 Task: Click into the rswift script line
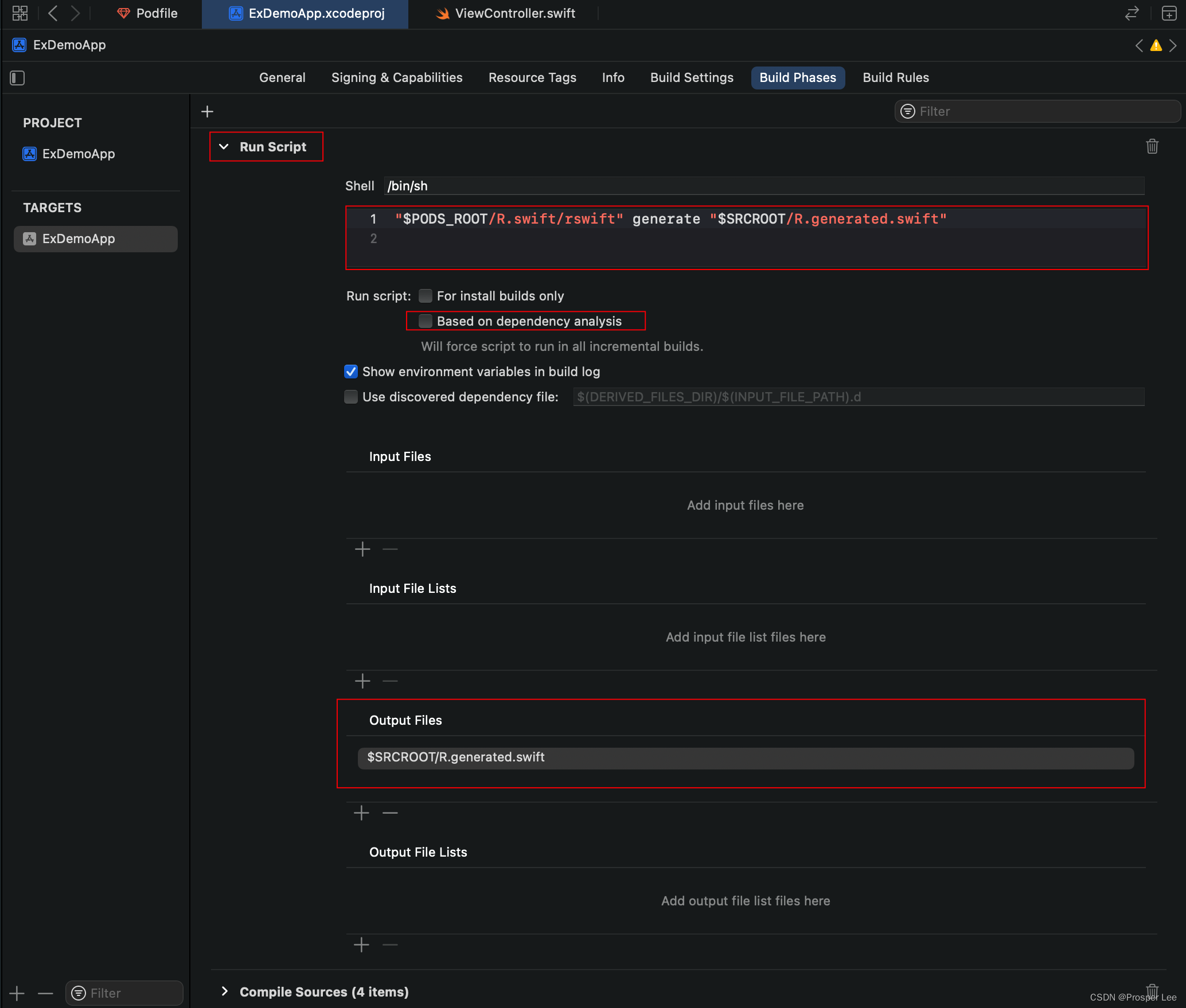coord(670,219)
